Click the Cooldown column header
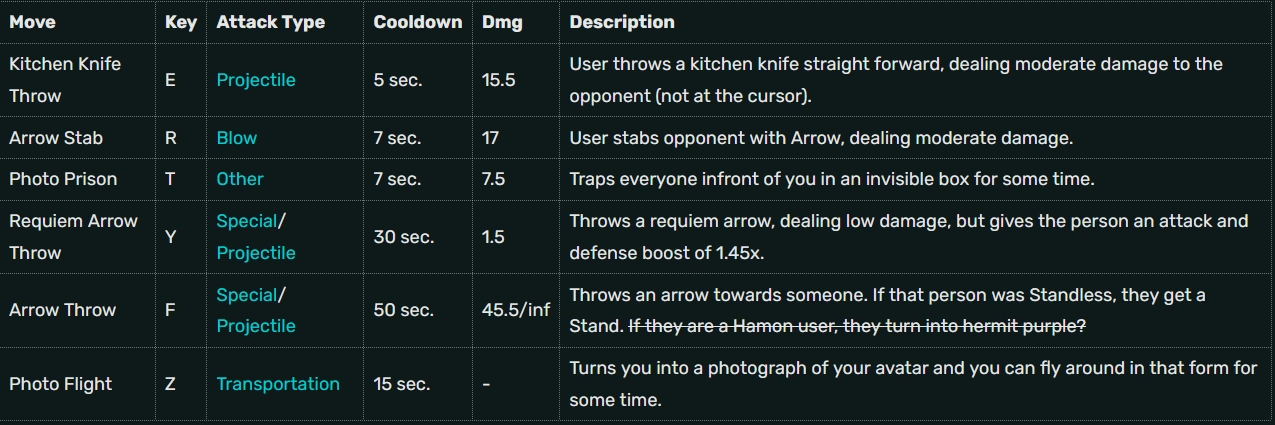The image size is (1275, 425). click(418, 22)
